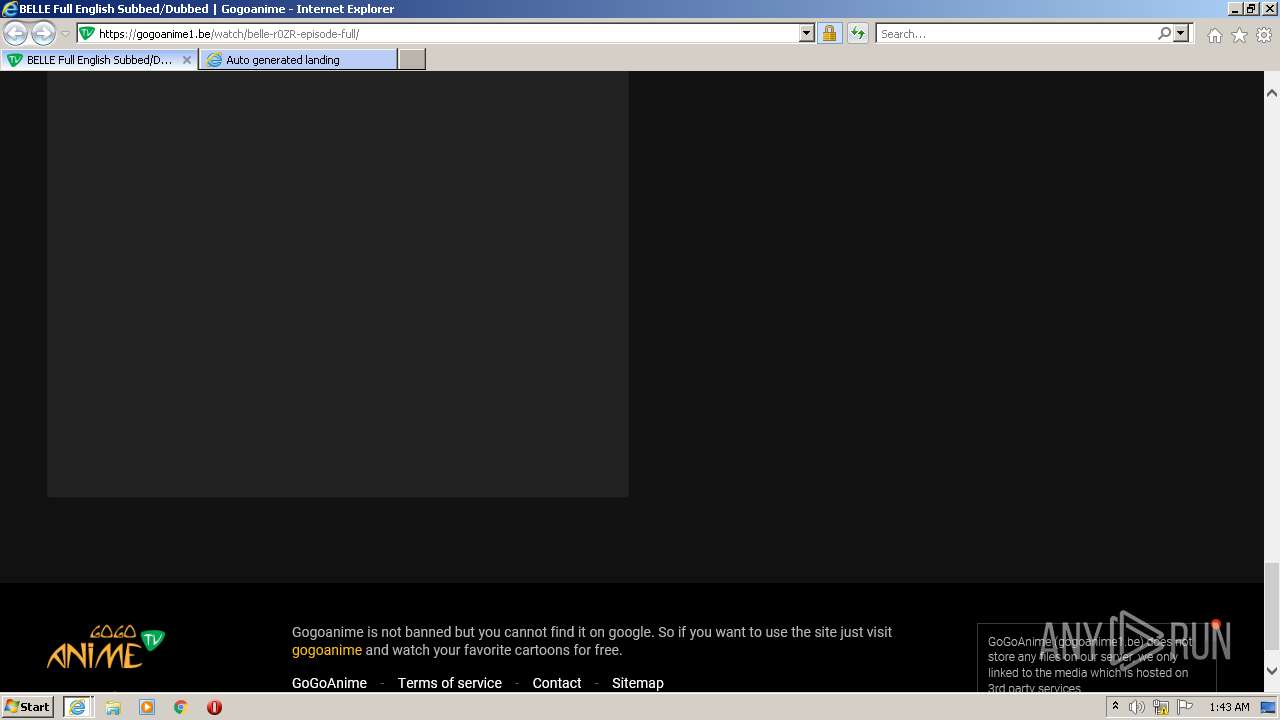Expand the address bar autocomplete dropdown
This screenshot has height=720, width=1280.
click(x=807, y=33)
